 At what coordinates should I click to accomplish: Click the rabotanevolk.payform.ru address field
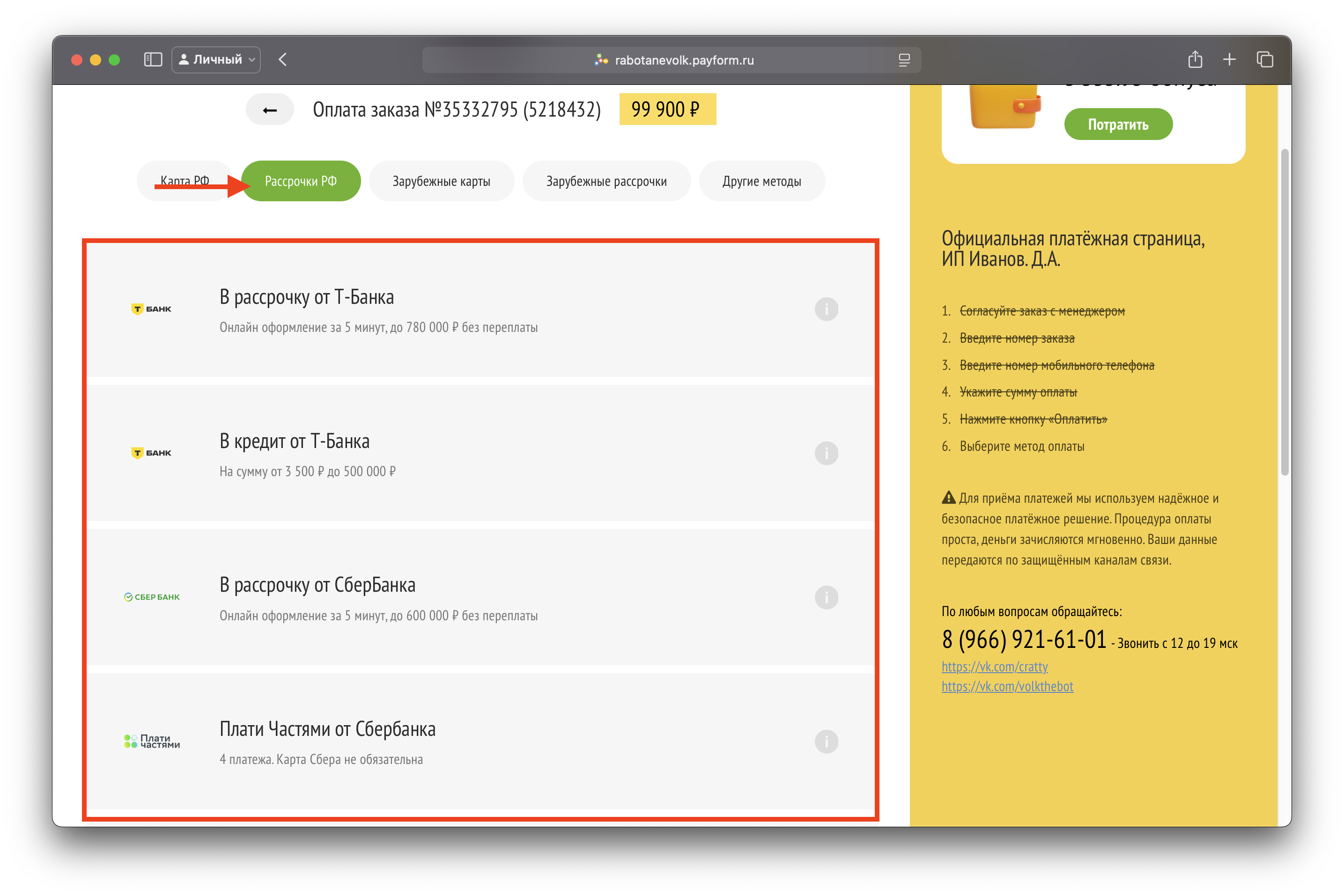[684, 60]
